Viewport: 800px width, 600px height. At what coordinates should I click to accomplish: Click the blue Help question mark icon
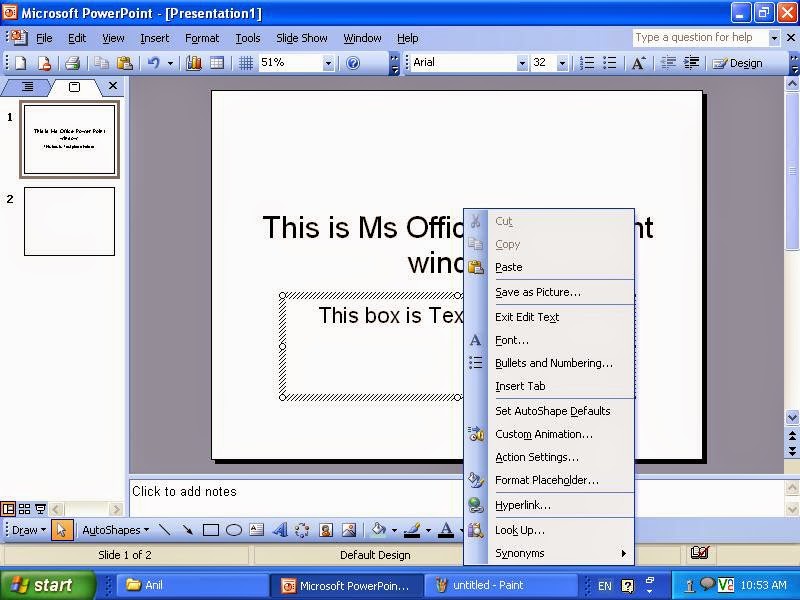coord(353,63)
